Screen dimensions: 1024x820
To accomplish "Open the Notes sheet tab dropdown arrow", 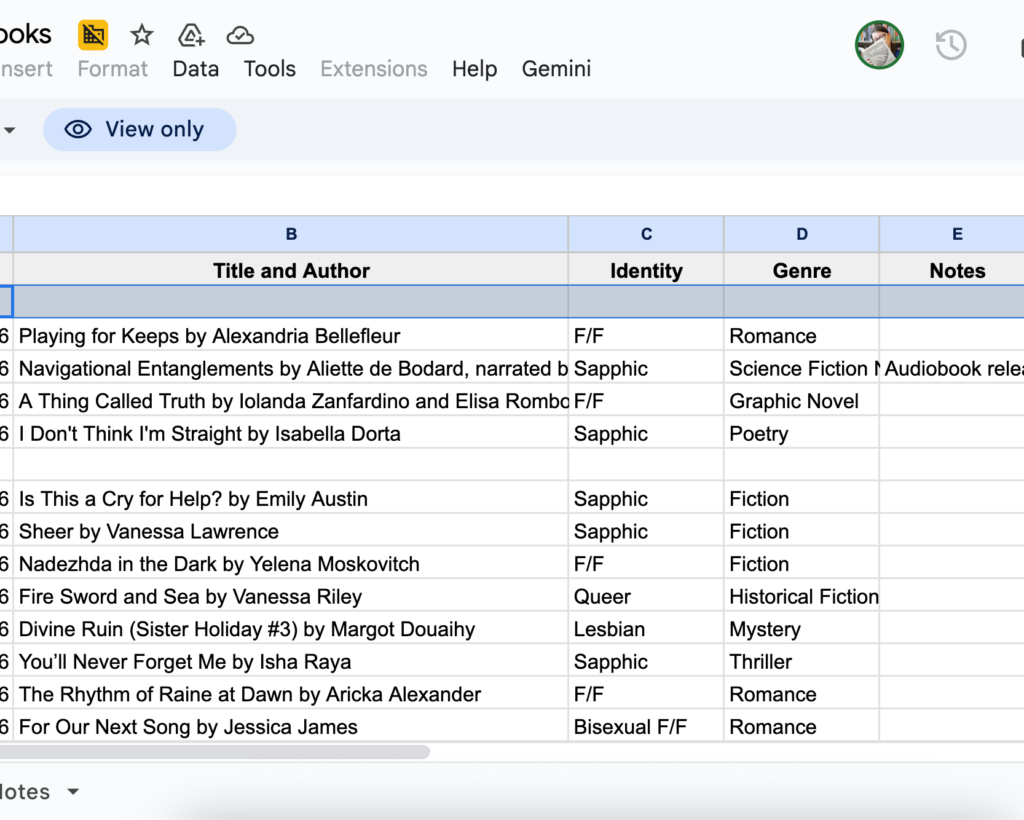I will click(x=72, y=791).
